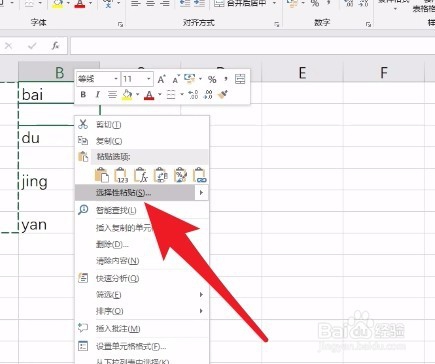Click the standard Paste clipboard option icon
Viewport: 435px width, 364px height.
tap(102, 175)
